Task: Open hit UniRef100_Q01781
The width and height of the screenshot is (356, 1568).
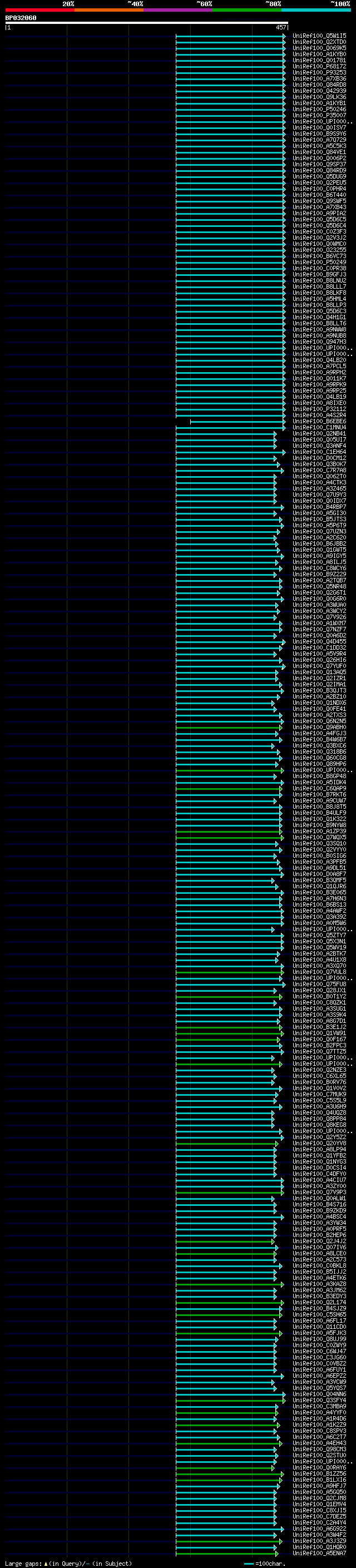Action: coord(319,60)
